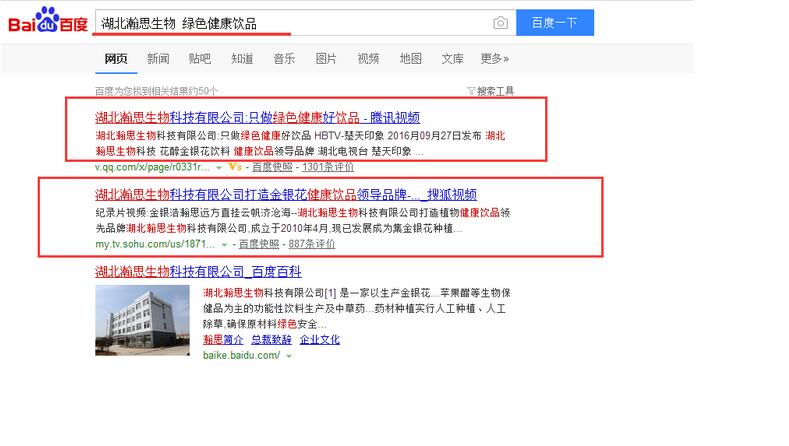The height and width of the screenshot is (446, 789).
Task: Open the 搜狐视频 result title link
Action: [285, 195]
